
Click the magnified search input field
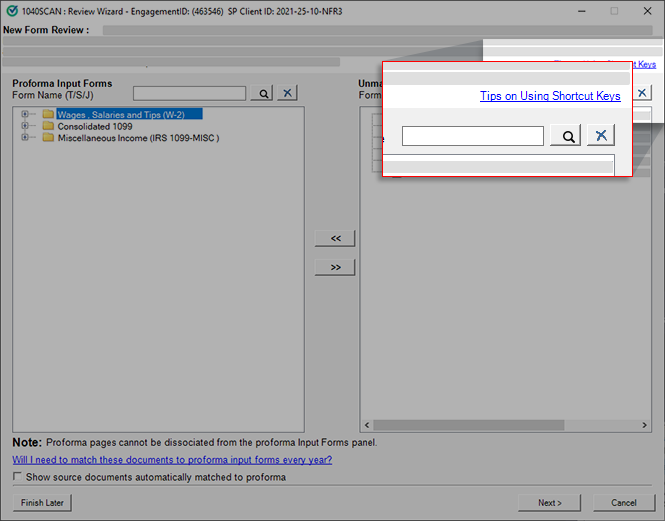[472, 136]
